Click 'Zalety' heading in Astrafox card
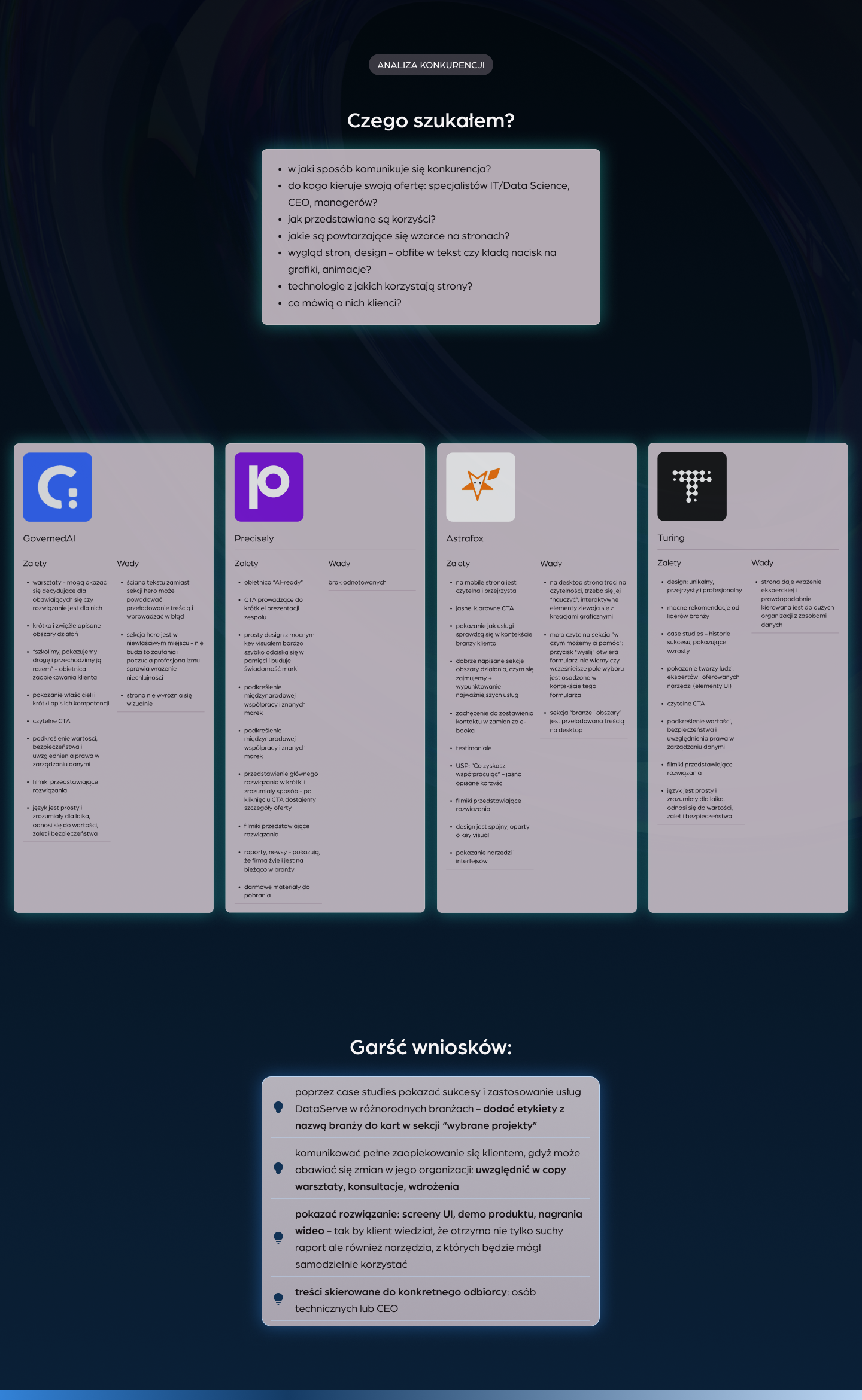Viewport: 862px width, 1400px height. click(x=458, y=564)
